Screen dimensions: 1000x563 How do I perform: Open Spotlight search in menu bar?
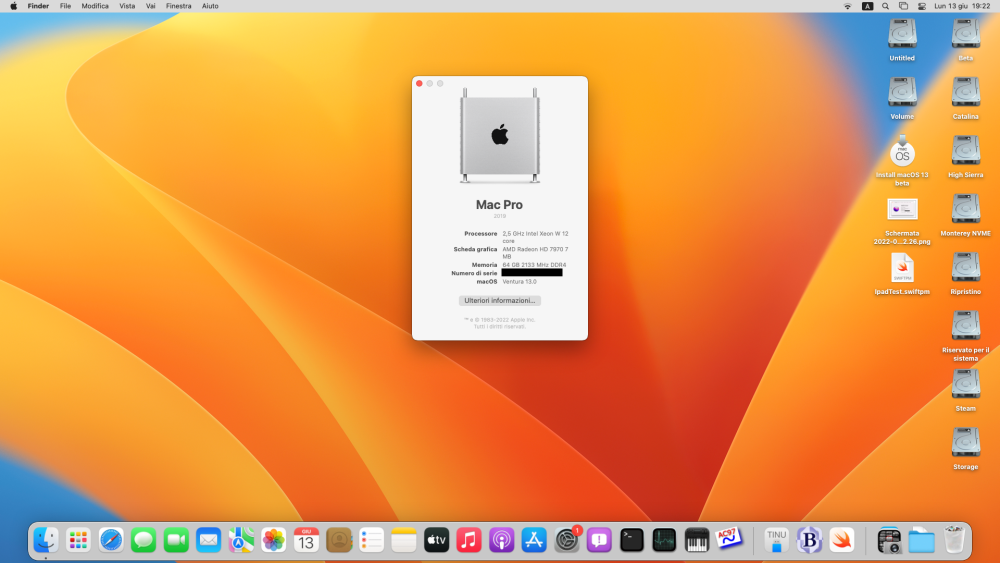click(x=885, y=6)
